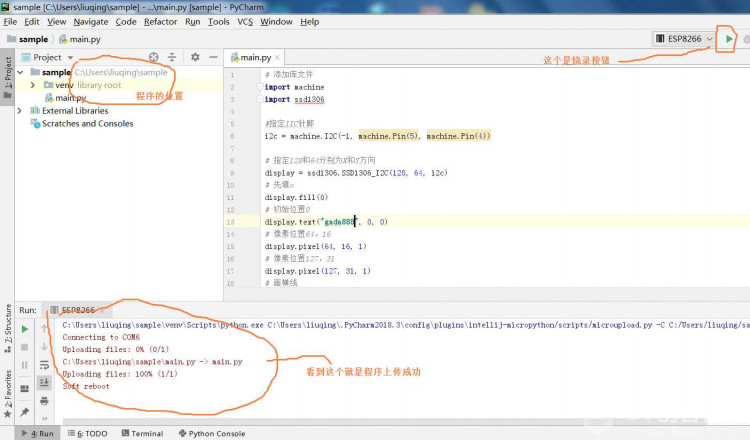Image resolution: width=750 pixels, height=440 pixels.
Task: Click Scroll from Source target icon
Action: point(153,57)
